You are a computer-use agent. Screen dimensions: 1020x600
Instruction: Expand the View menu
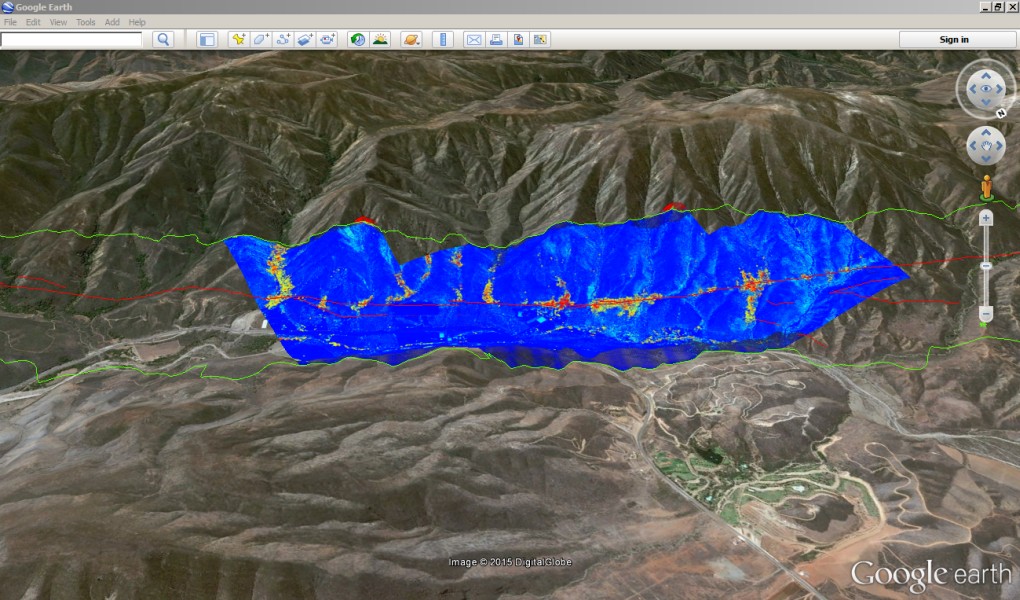pos(59,22)
